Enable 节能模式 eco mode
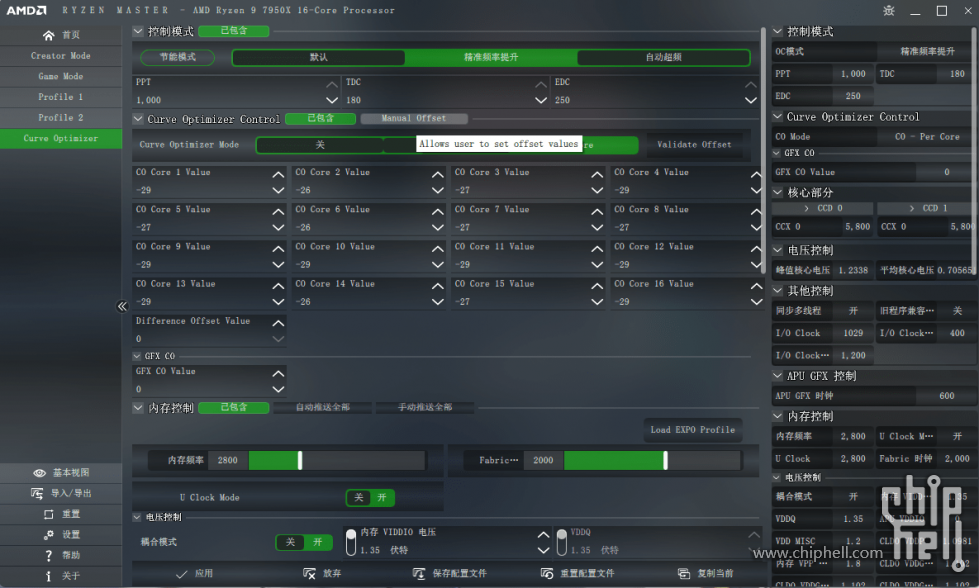 178,57
